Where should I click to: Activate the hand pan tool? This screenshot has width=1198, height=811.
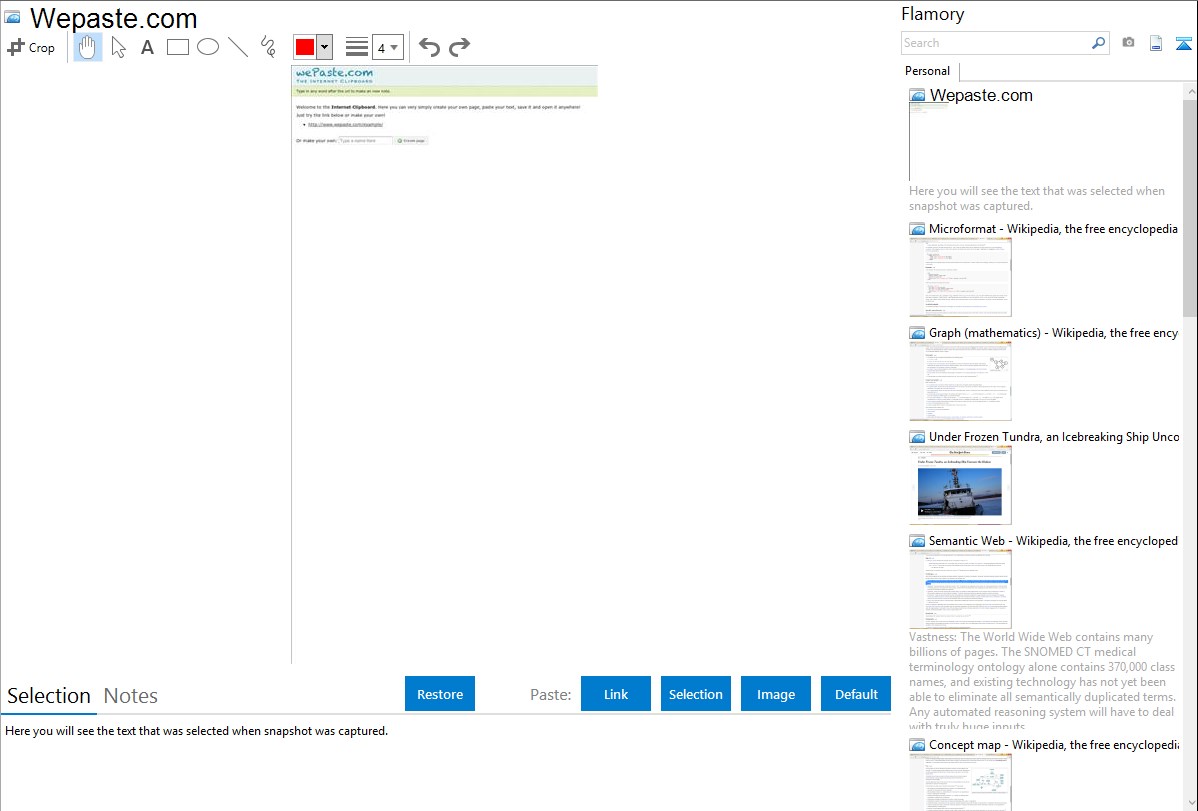pyautogui.click(x=88, y=47)
